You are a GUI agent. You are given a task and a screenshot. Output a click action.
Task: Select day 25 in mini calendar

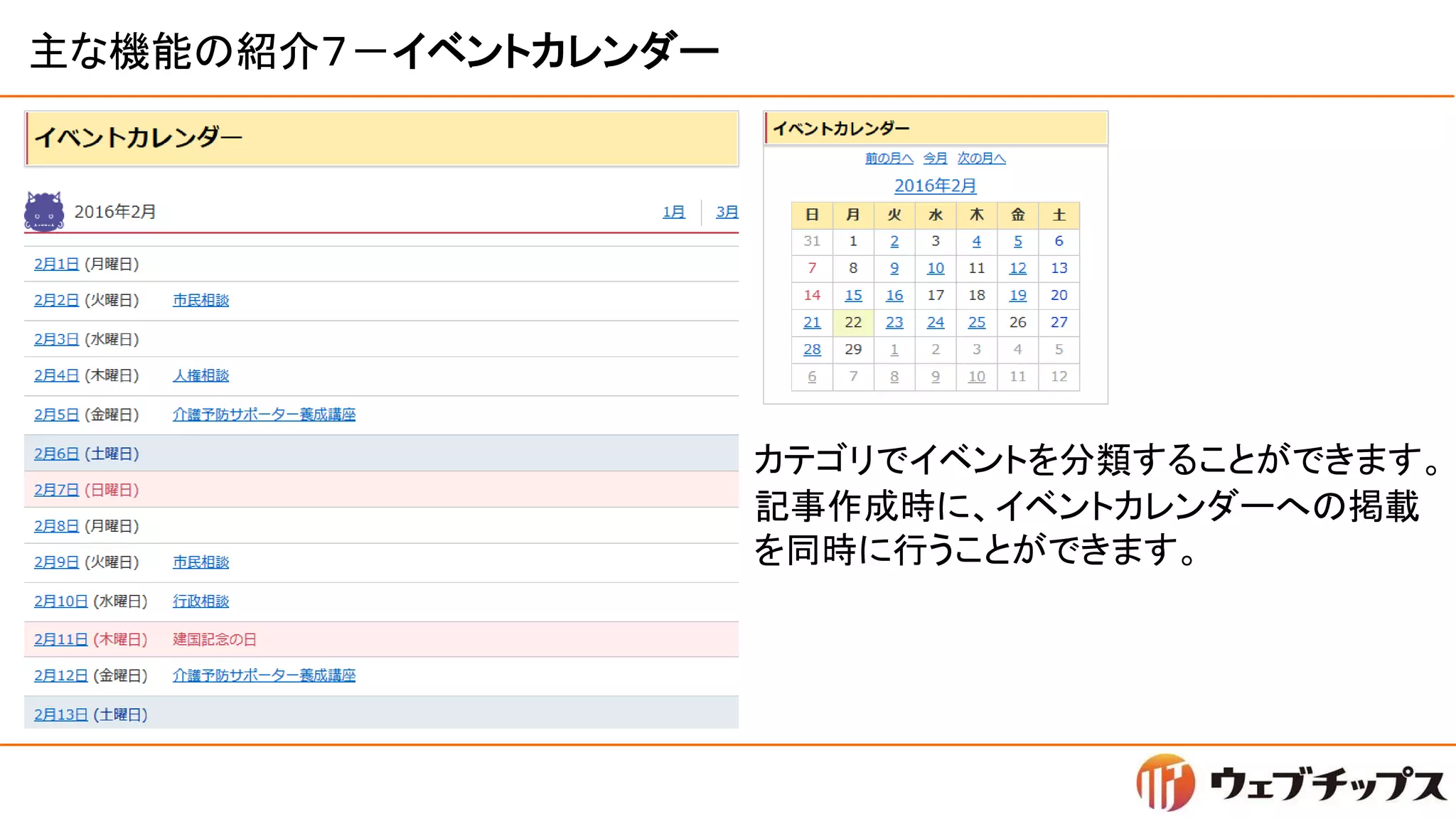click(977, 323)
